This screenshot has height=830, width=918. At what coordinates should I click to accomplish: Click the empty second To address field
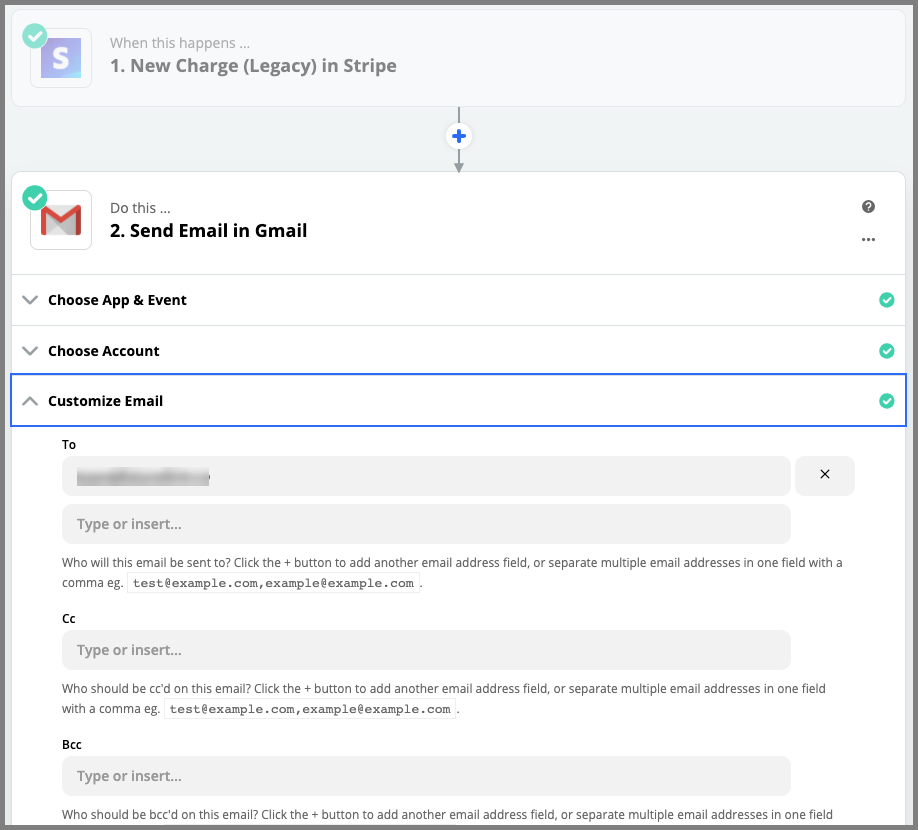426,524
